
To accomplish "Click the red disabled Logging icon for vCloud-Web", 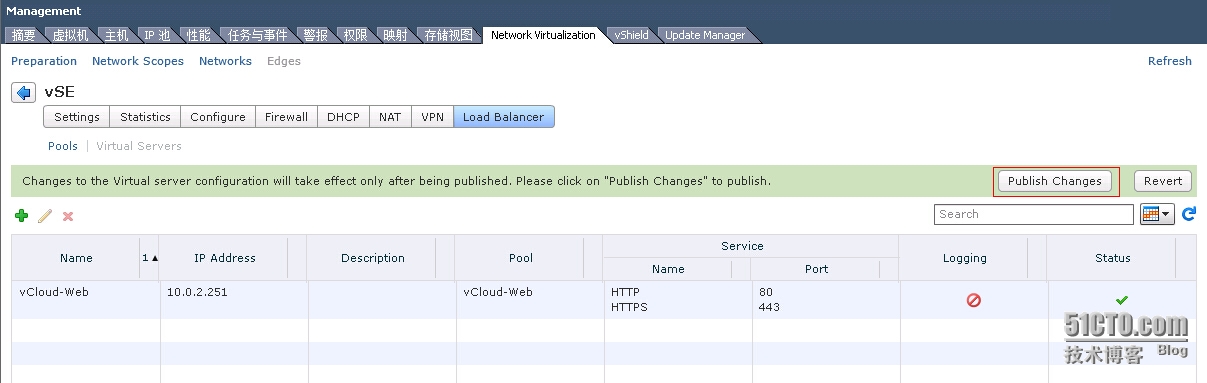I will (974, 299).
